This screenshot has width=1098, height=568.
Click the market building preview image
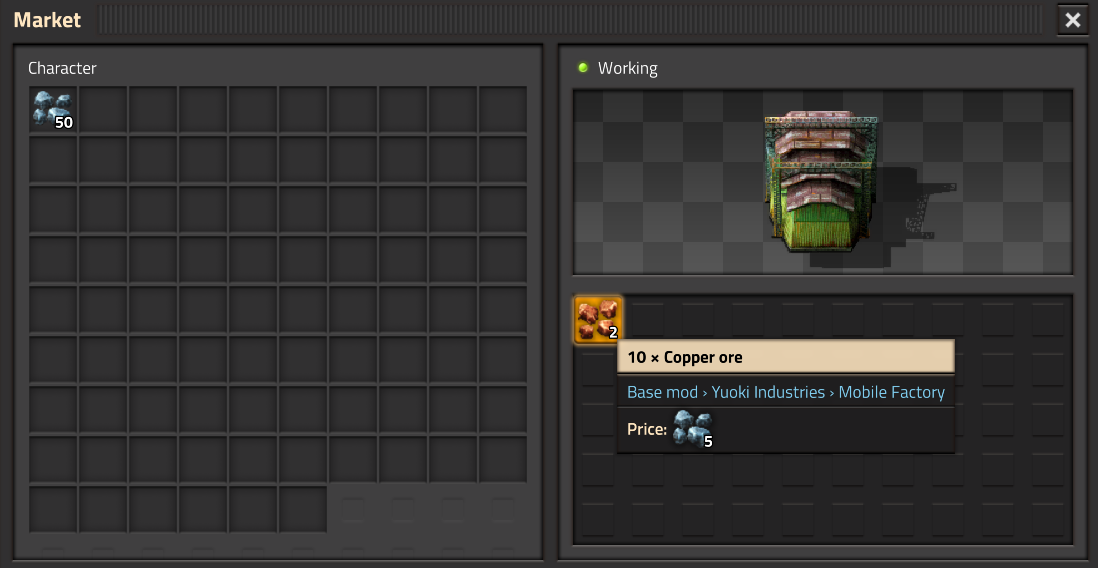coord(823,181)
